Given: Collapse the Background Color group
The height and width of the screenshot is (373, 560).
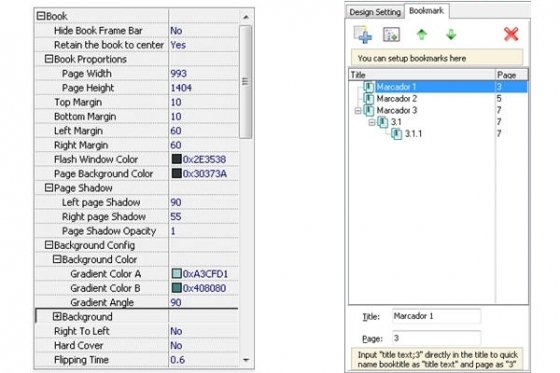Looking at the screenshot, I should pos(57,259).
